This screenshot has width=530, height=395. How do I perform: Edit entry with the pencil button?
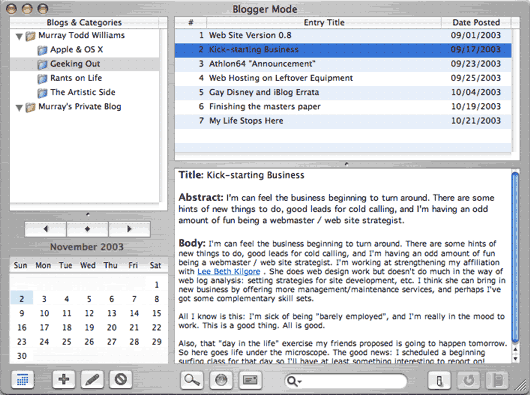click(x=92, y=379)
